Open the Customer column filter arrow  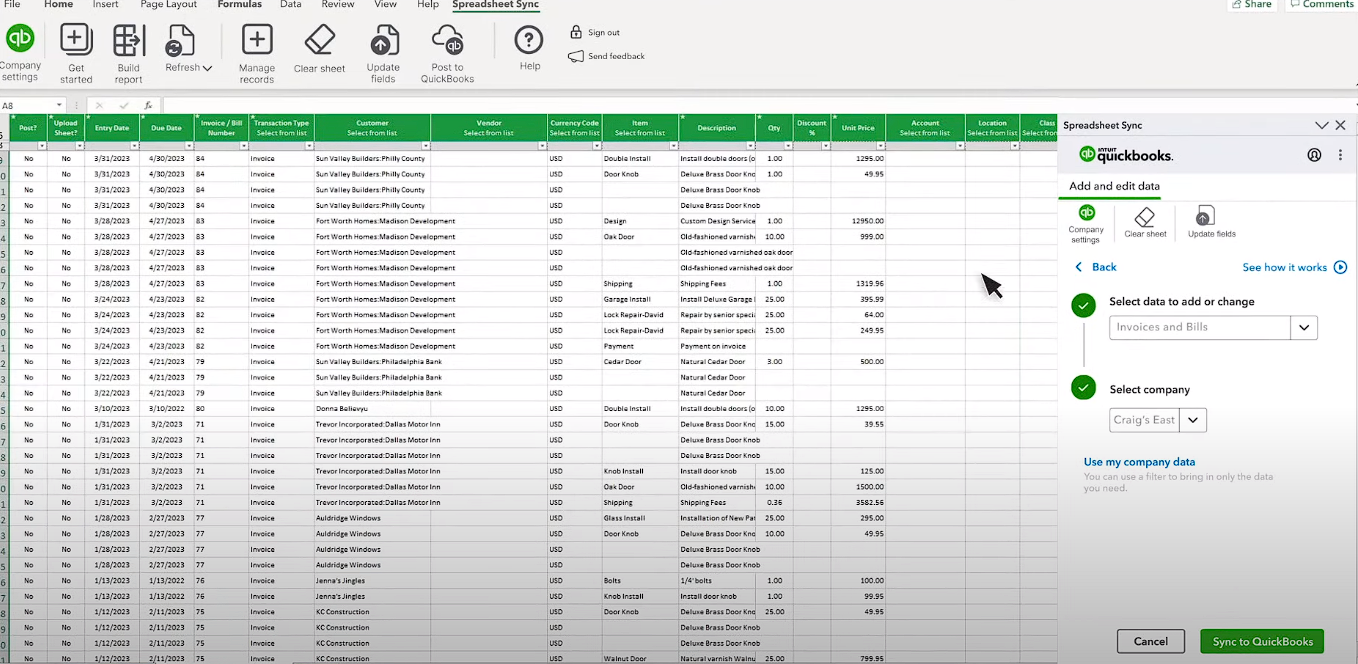click(425, 146)
